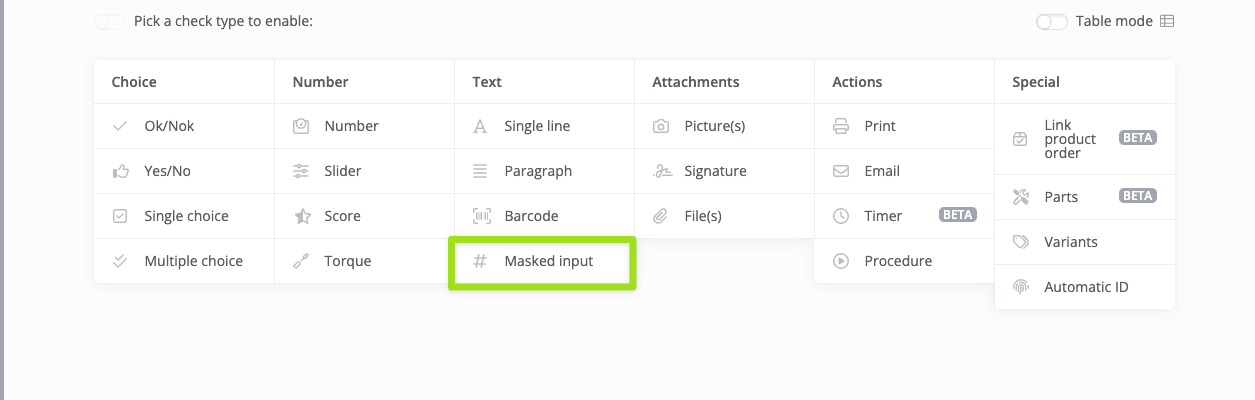Enable the Table mode switch
The height and width of the screenshot is (400, 1255).
(x=1052, y=21)
